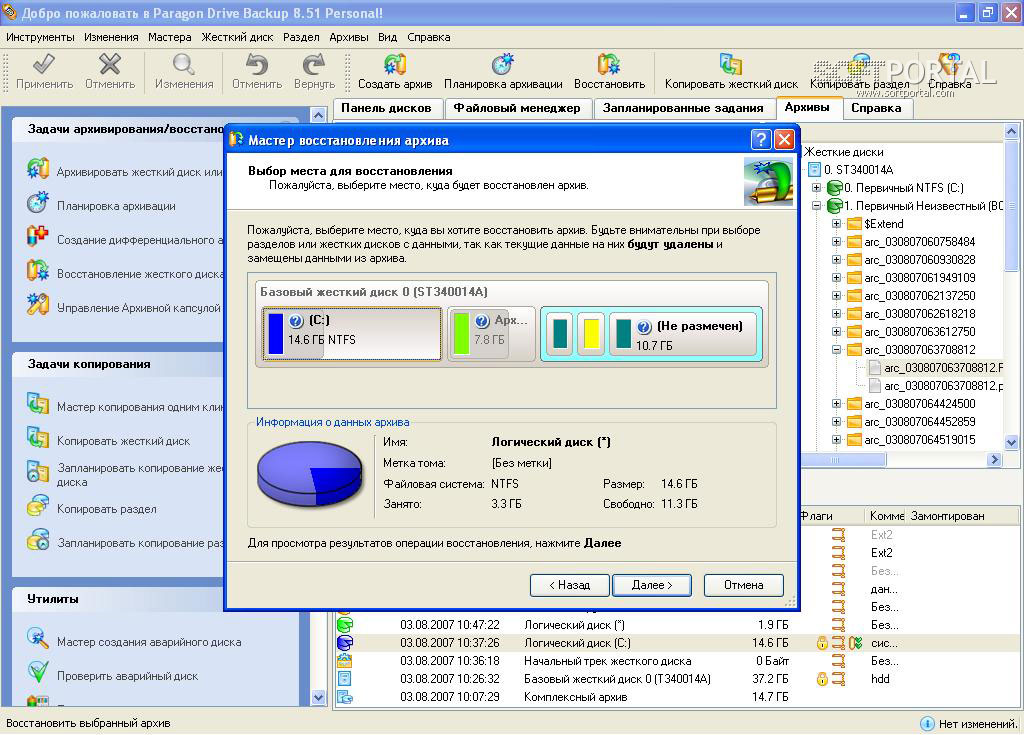Click Копировать раздел toolbar icon
Viewport: 1024px width, 735px height.
click(x=860, y=64)
